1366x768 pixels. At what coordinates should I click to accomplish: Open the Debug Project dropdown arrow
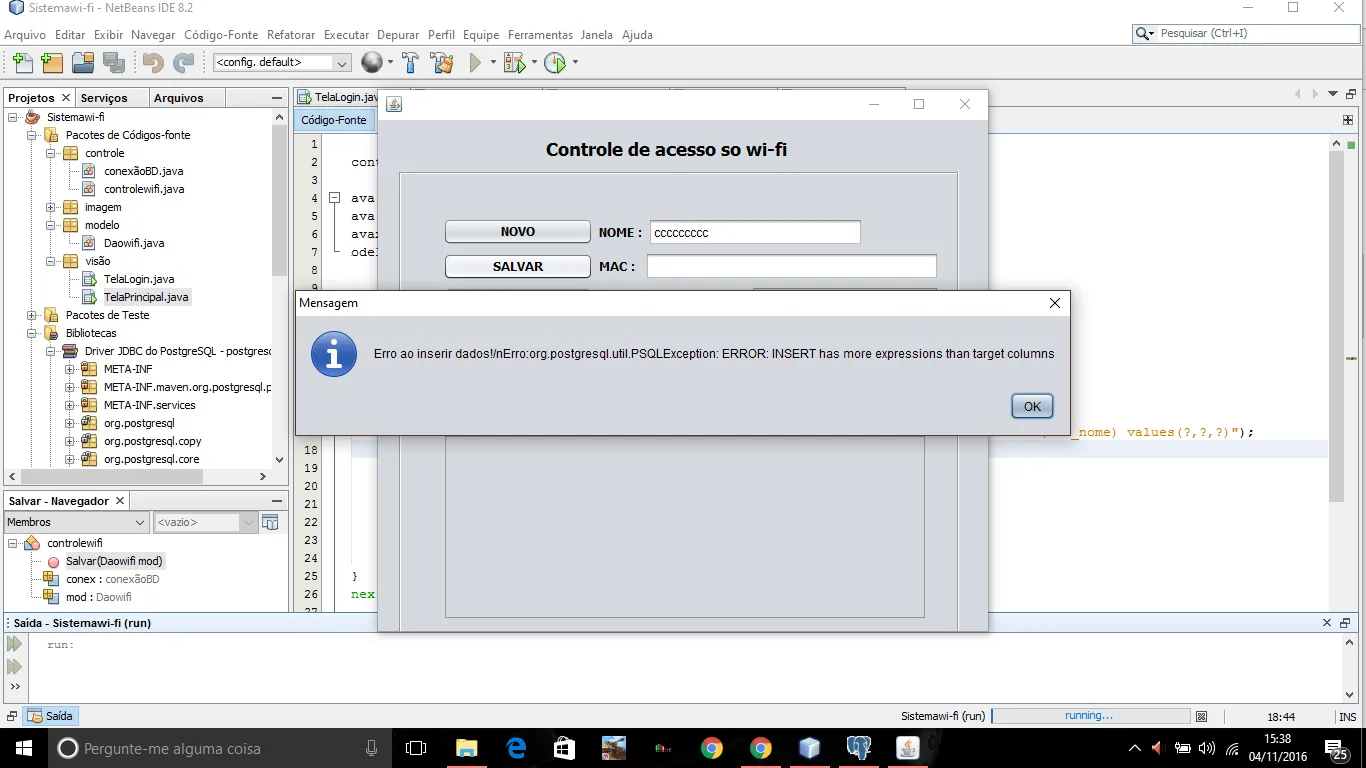pos(534,62)
